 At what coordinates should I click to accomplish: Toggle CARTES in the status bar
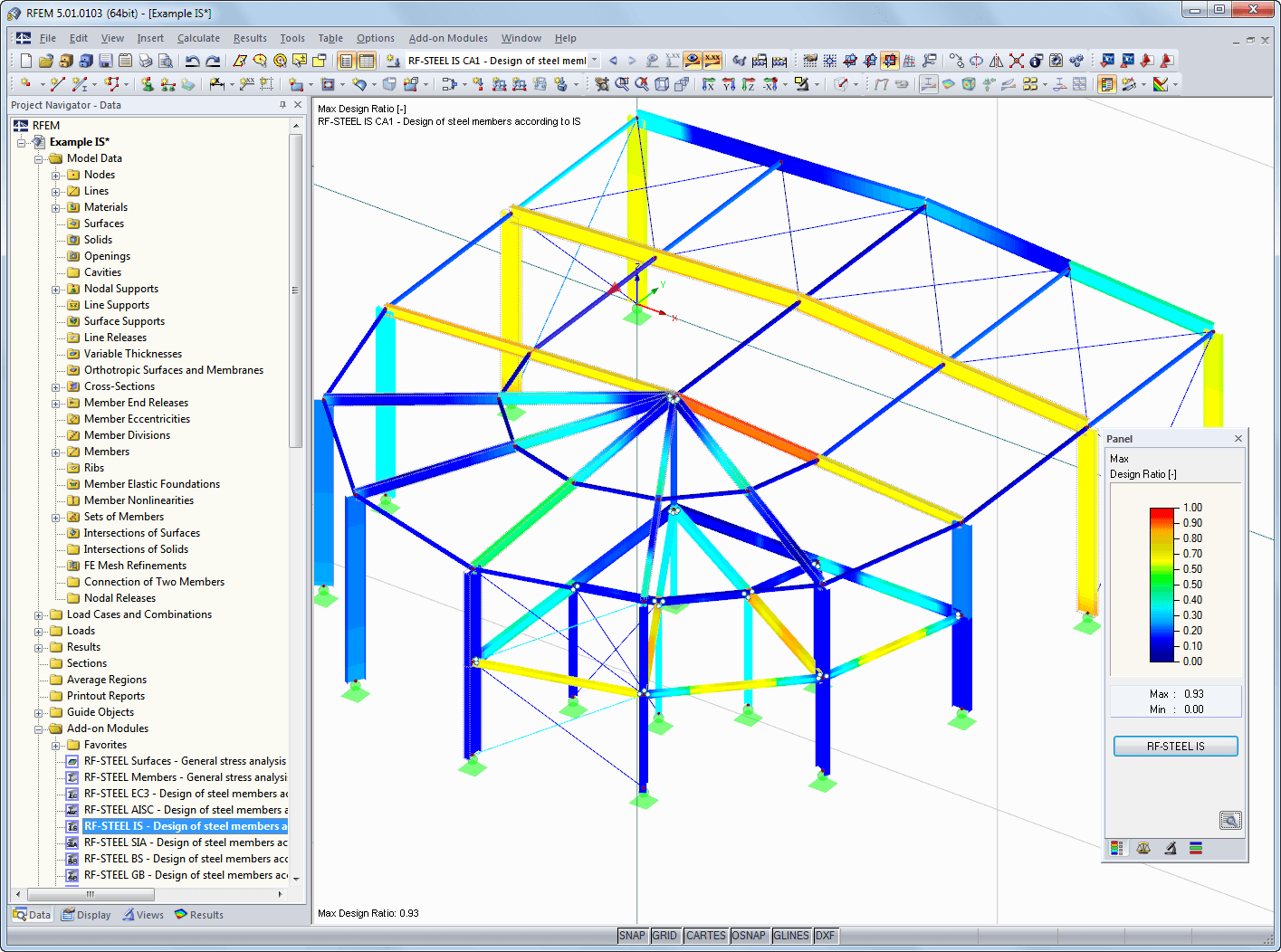click(705, 936)
